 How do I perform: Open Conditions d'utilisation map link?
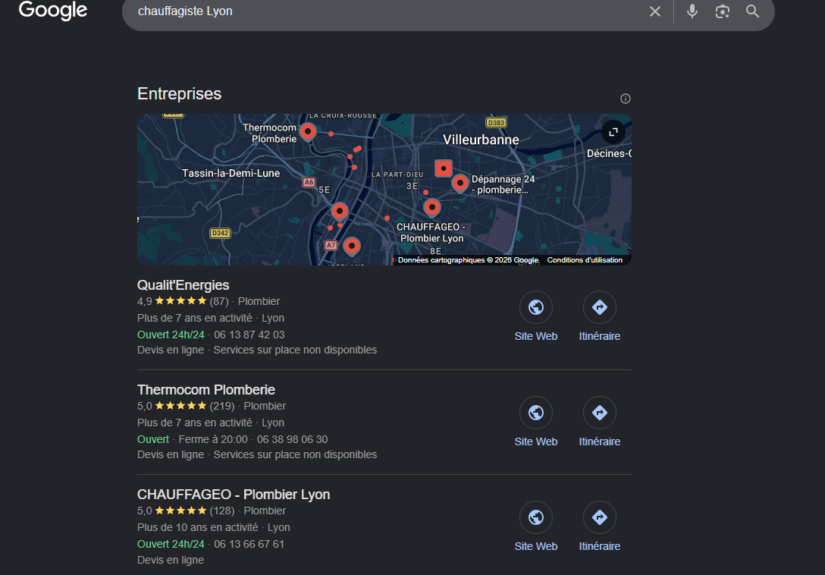[x=585, y=260]
